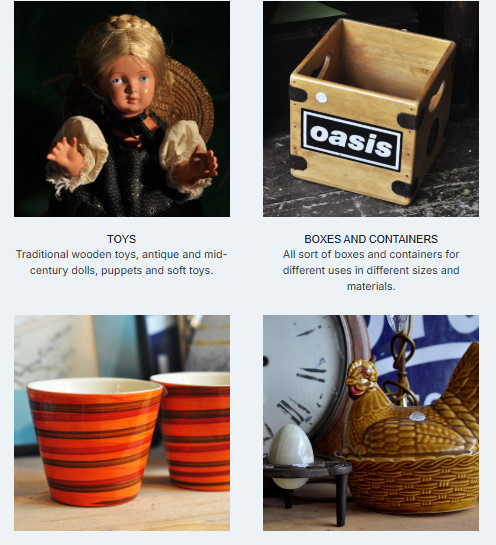Click the white price sticker on the wooden box
Screen dimensions: 496x545
click(x=322, y=98)
